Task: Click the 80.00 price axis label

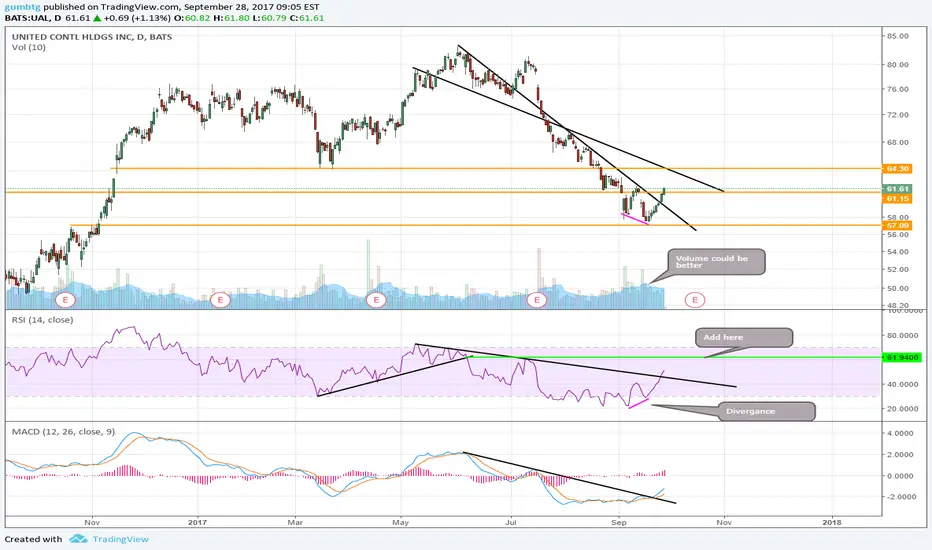Action: pyautogui.click(x=898, y=64)
